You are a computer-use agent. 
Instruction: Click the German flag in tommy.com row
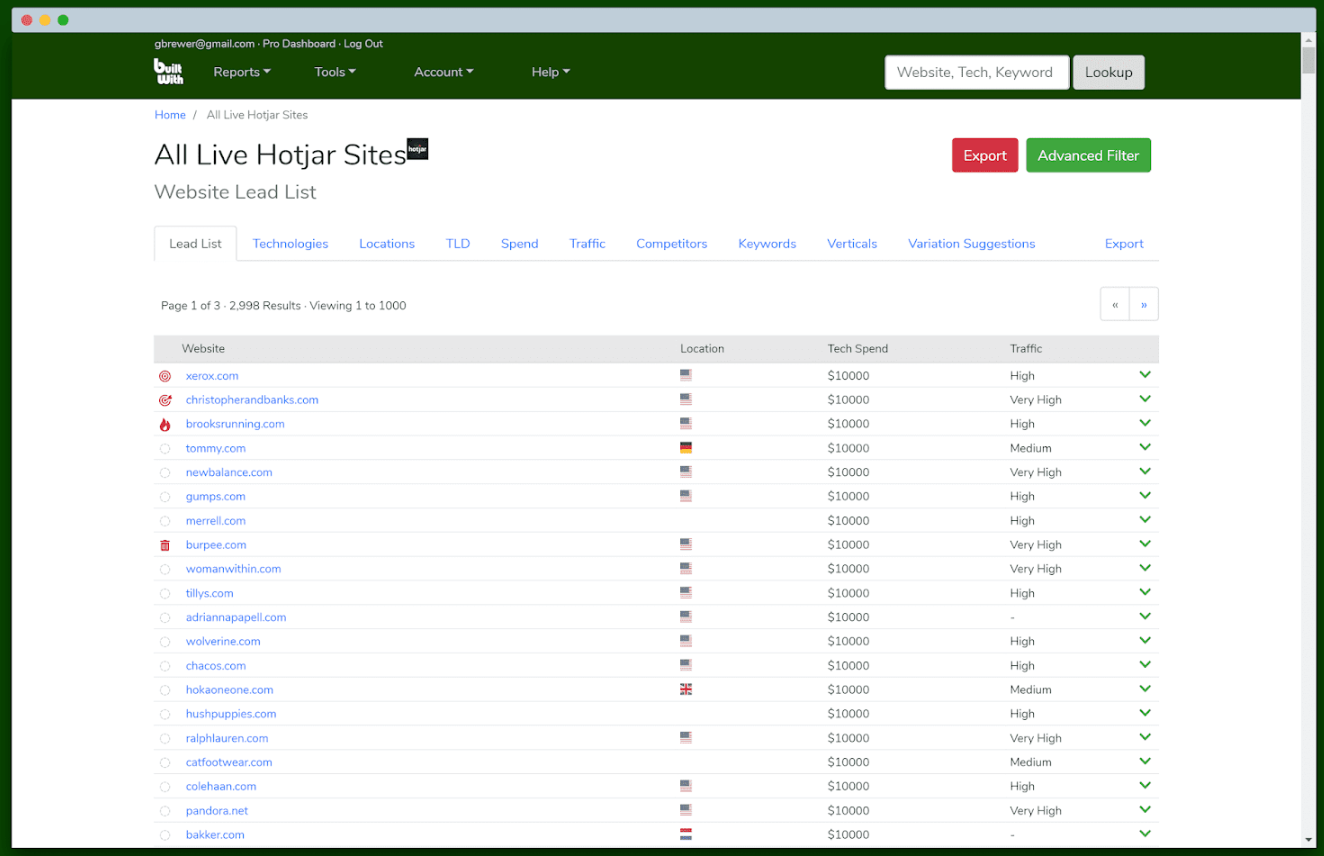coord(686,448)
